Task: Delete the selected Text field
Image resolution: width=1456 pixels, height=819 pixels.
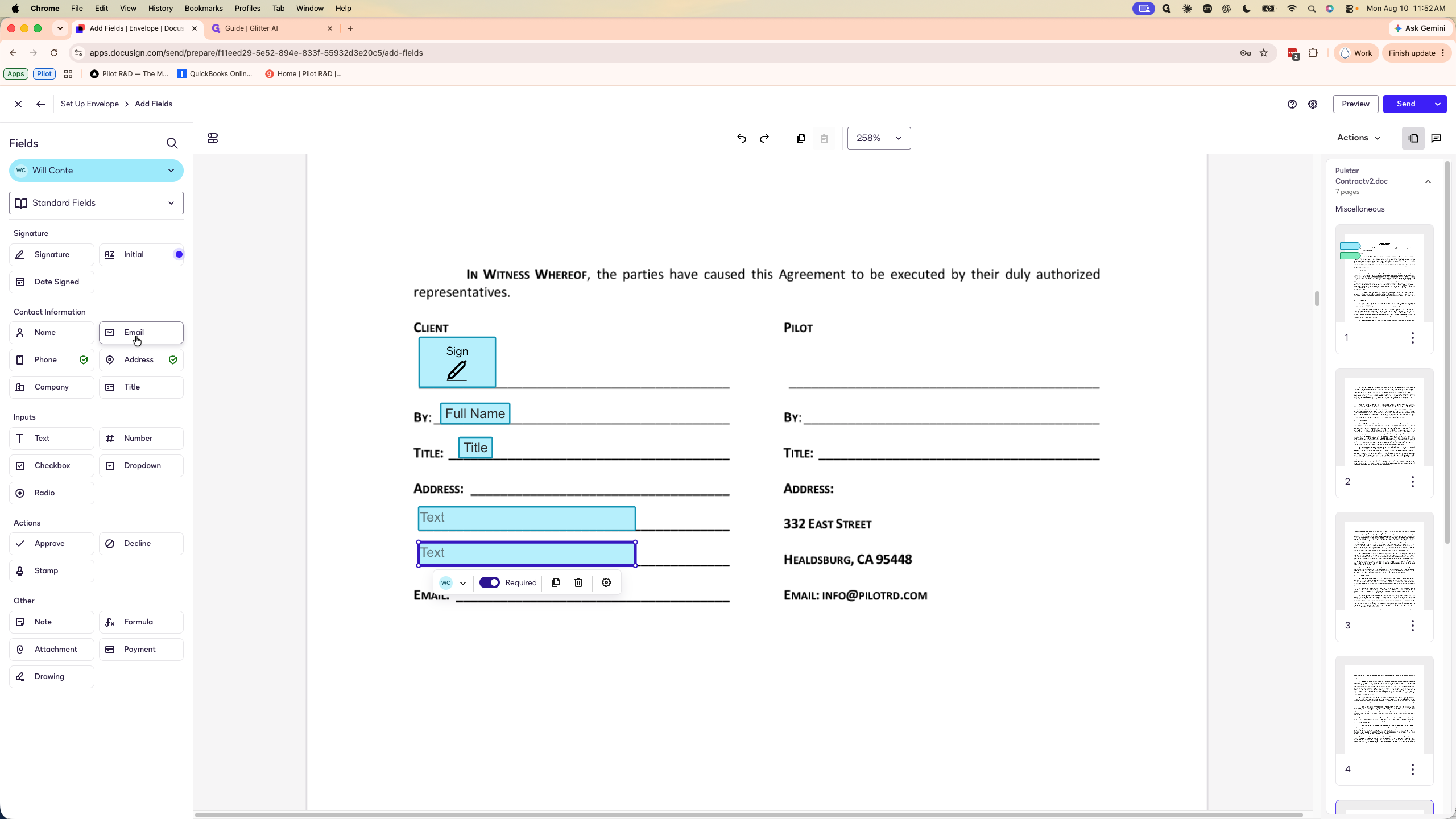Action: [578, 582]
